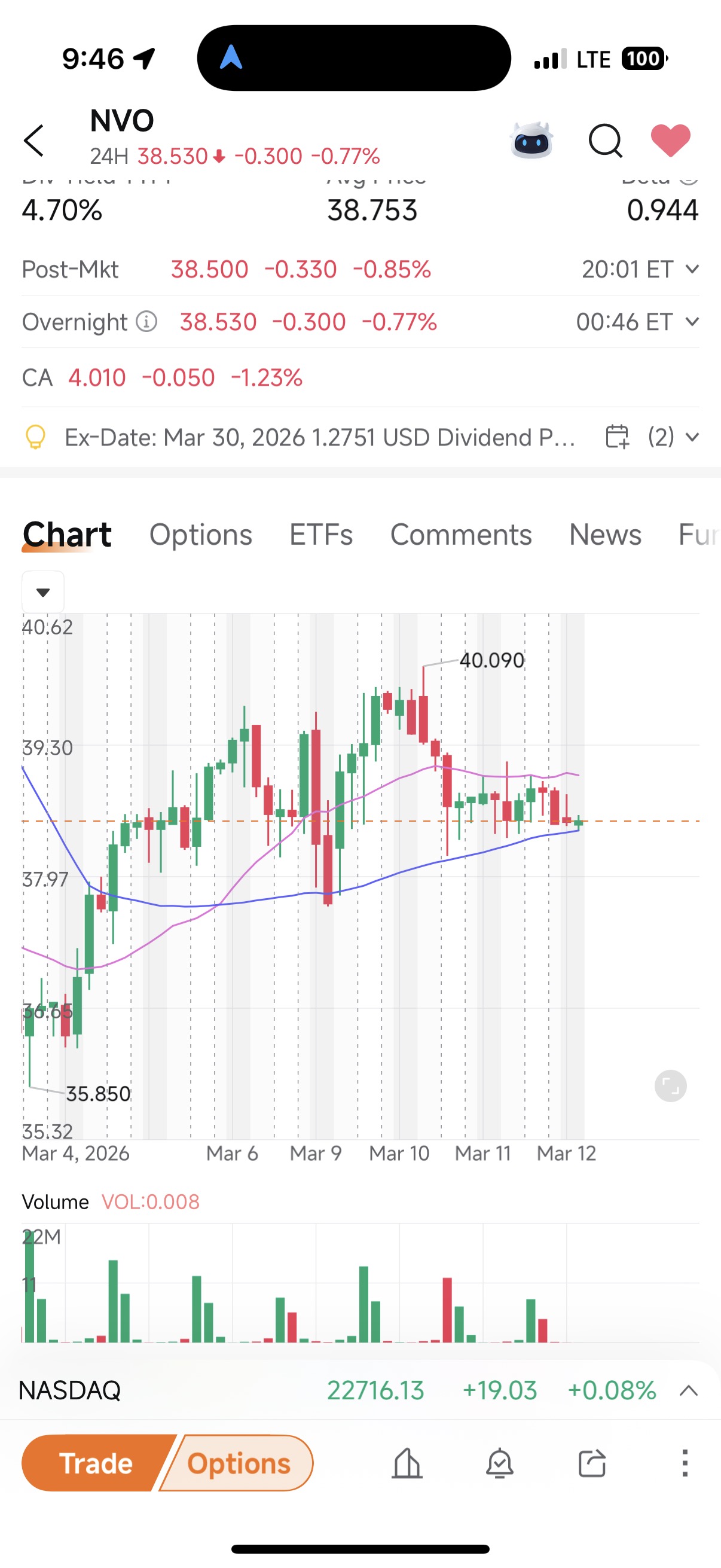Expand the Post-Mkt 20:01 ET dropdown
The width and height of the screenshot is (721, 1568).
[692, 269]
